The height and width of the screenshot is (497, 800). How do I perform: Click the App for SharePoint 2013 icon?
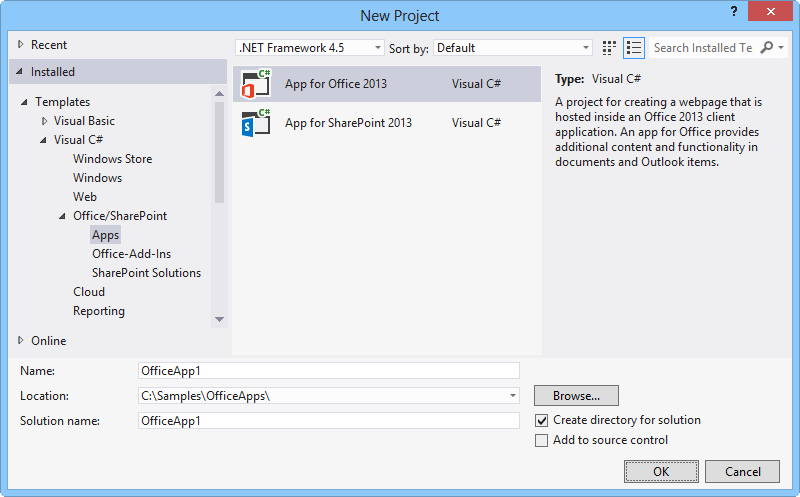[256, 123]
